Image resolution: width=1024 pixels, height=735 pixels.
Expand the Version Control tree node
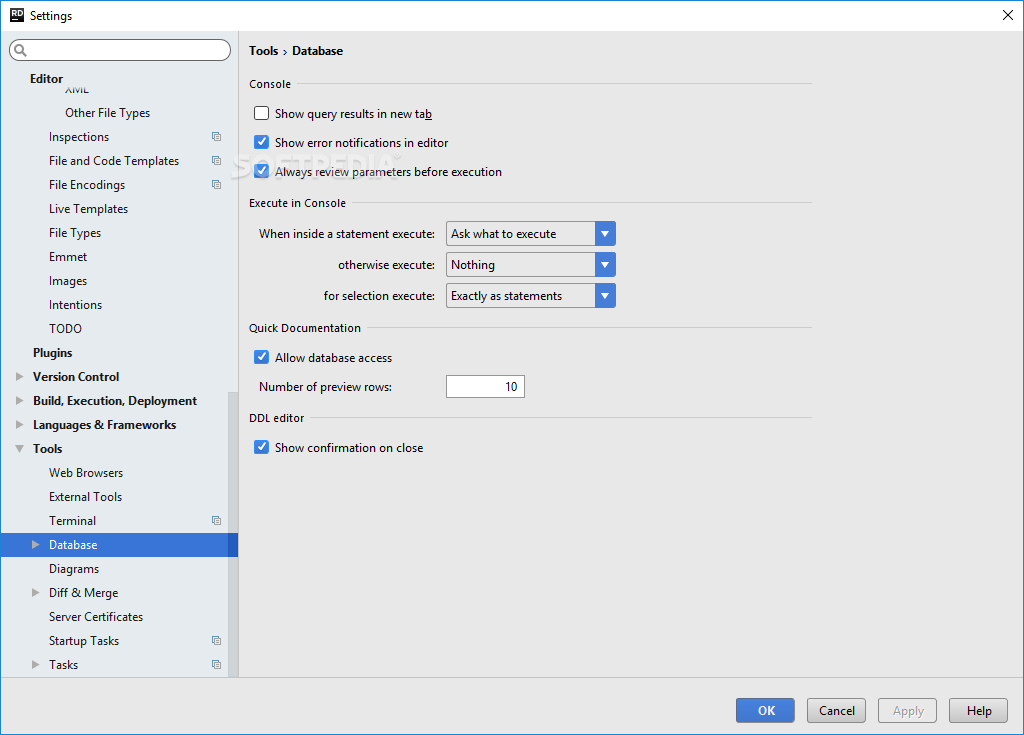[x=19, y=377]
